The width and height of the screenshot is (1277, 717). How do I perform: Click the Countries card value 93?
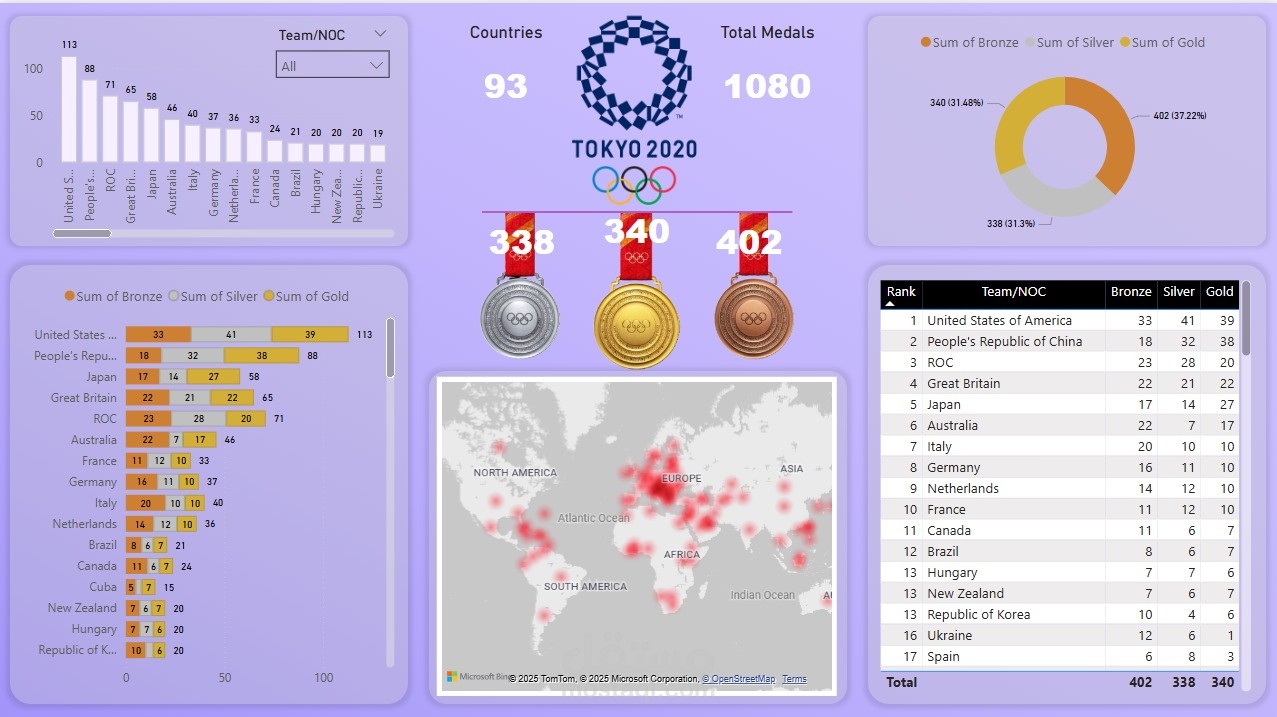point(505,86)
